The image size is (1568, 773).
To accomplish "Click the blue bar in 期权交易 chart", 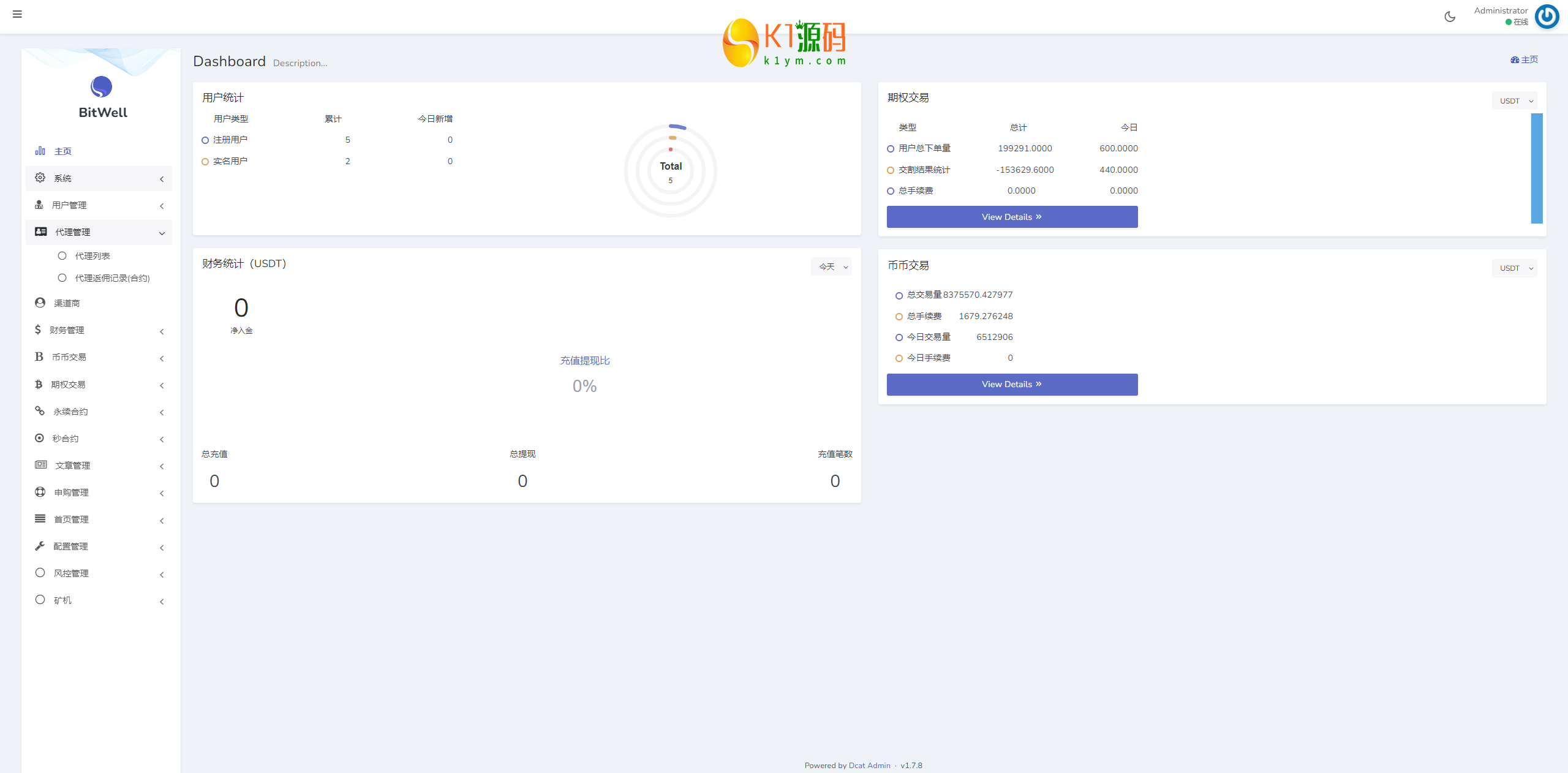I will (1536, 168).
